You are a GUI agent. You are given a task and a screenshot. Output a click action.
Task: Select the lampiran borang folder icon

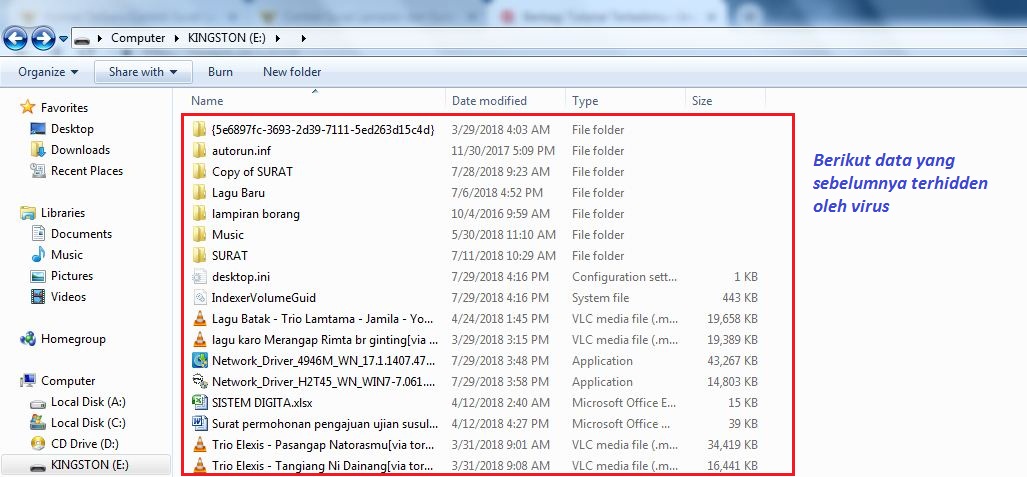click(x=200, y=214)
